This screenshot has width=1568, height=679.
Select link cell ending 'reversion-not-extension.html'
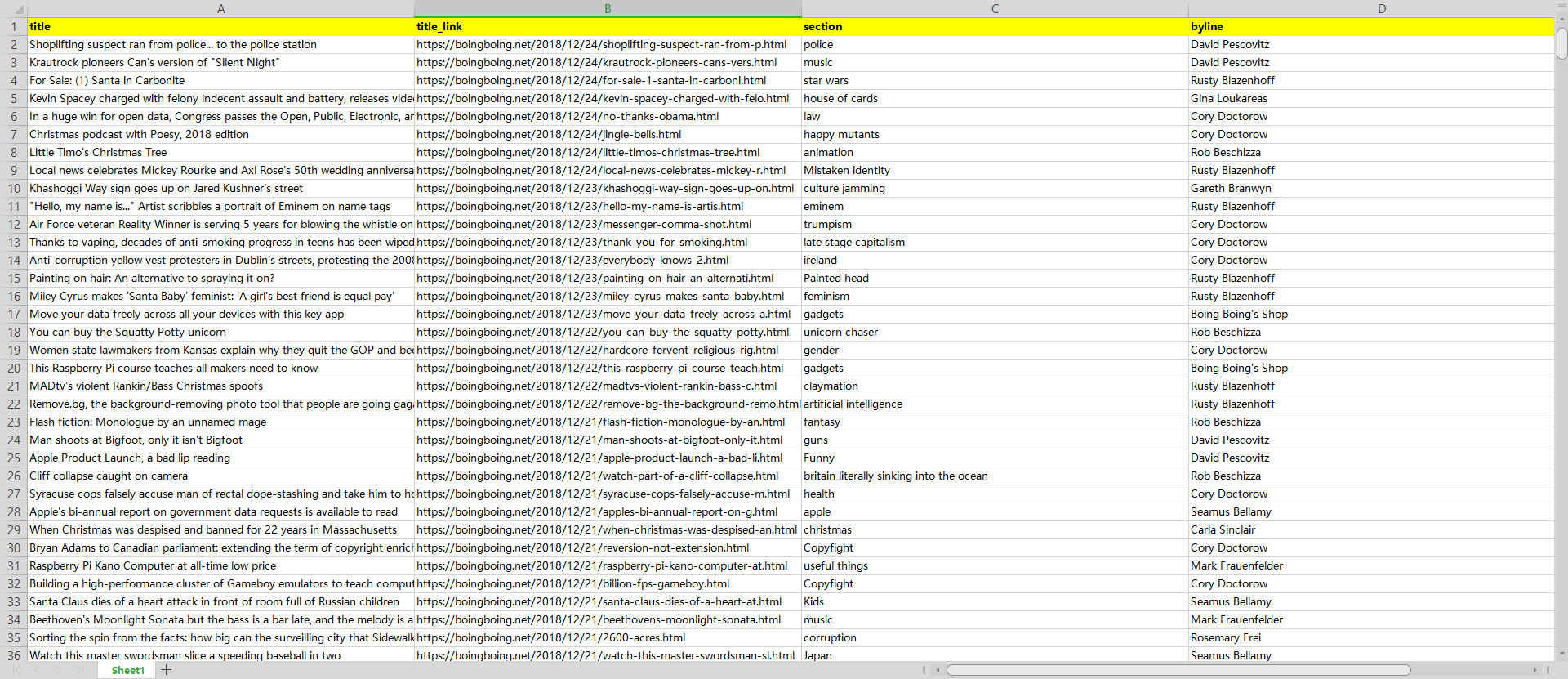coord(608,547)
